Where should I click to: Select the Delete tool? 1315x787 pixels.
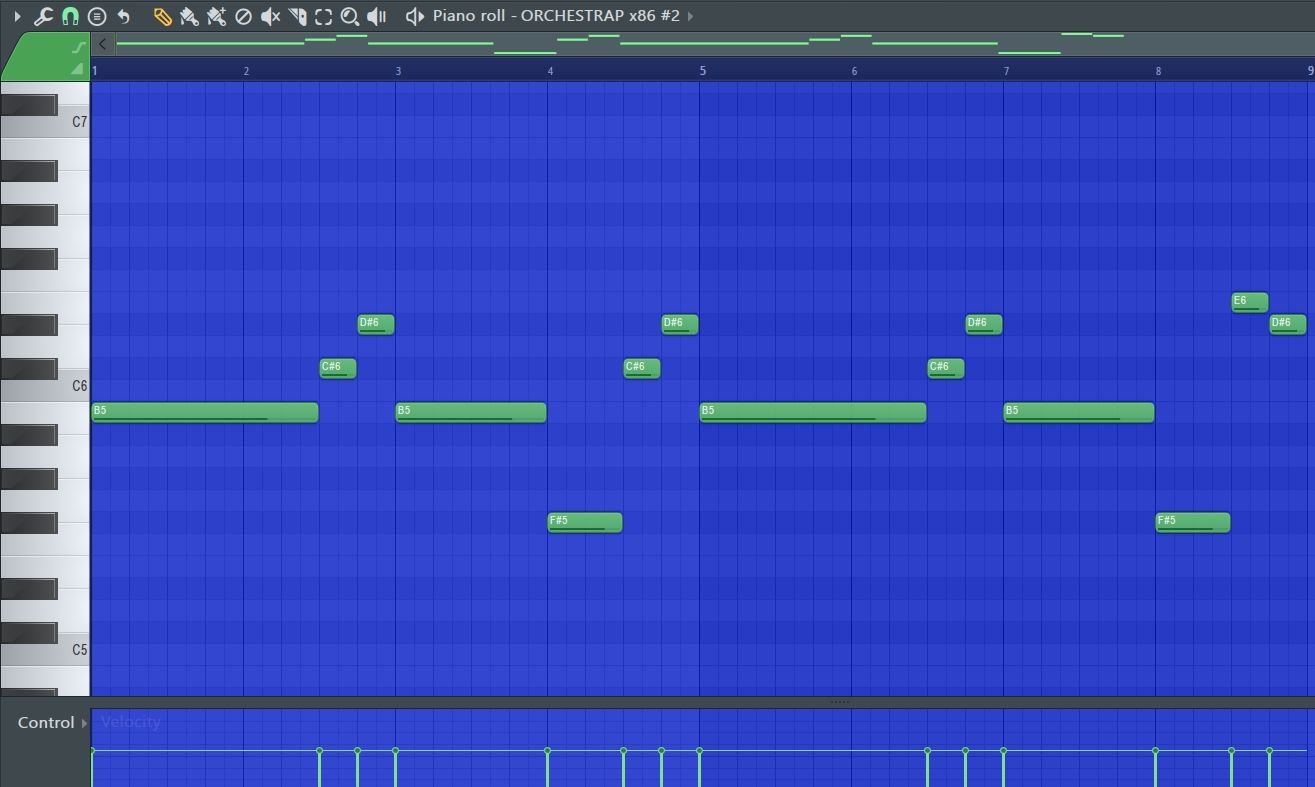point(243,16)
